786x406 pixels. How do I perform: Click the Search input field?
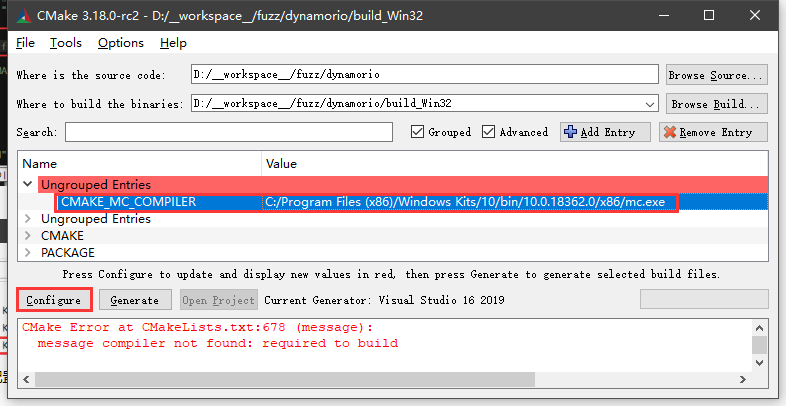pos(229,132)
